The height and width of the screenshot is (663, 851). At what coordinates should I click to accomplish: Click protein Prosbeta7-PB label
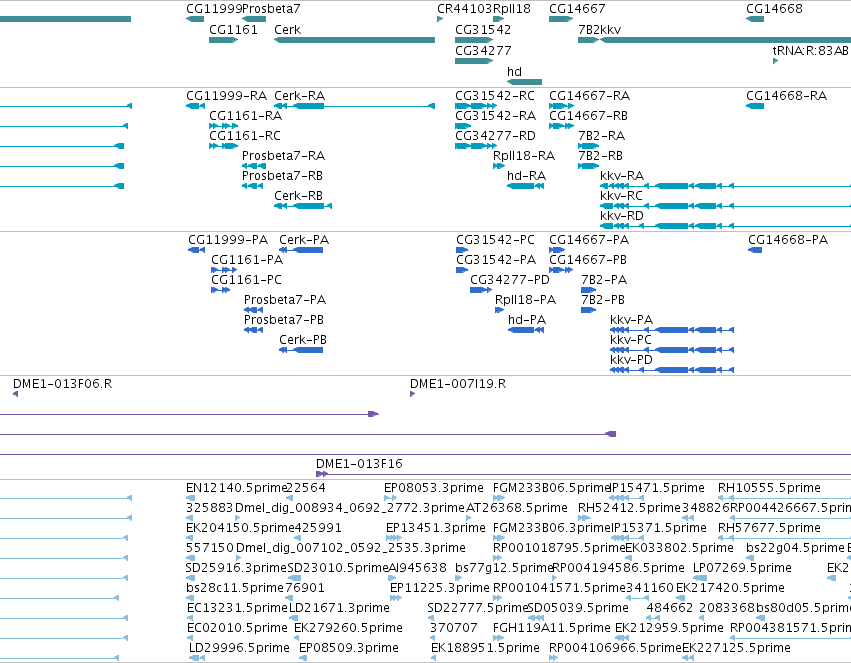(x=284, y=320)
